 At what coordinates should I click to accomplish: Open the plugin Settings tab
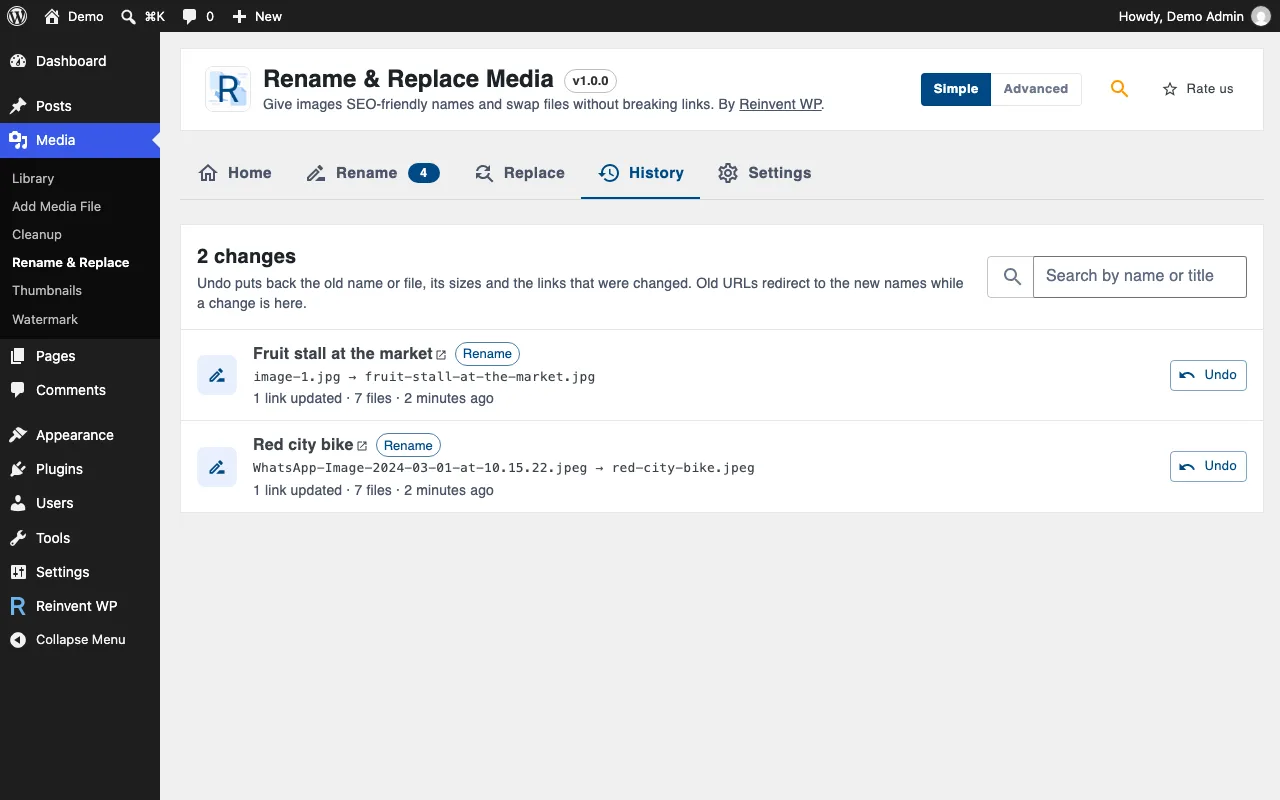(765, 173)
